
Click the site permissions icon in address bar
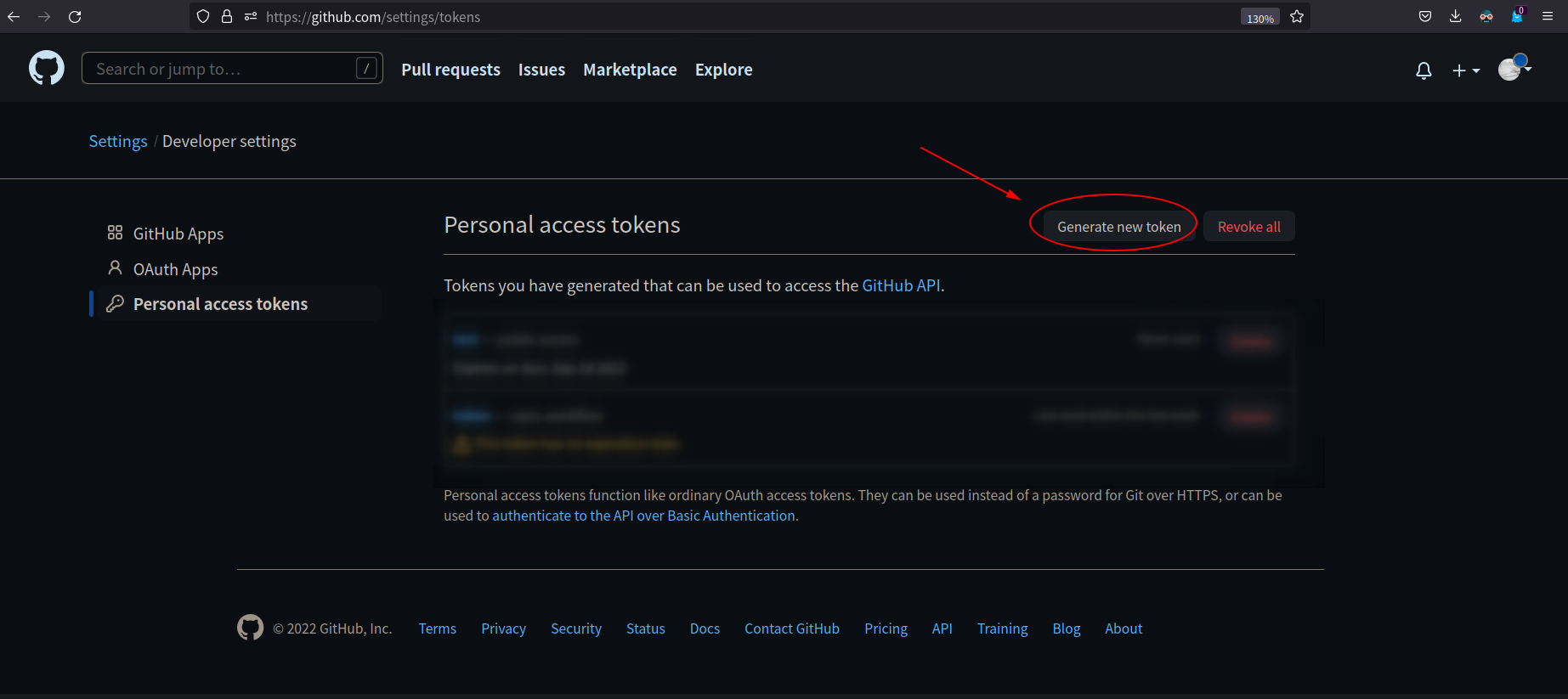point(251,16)
